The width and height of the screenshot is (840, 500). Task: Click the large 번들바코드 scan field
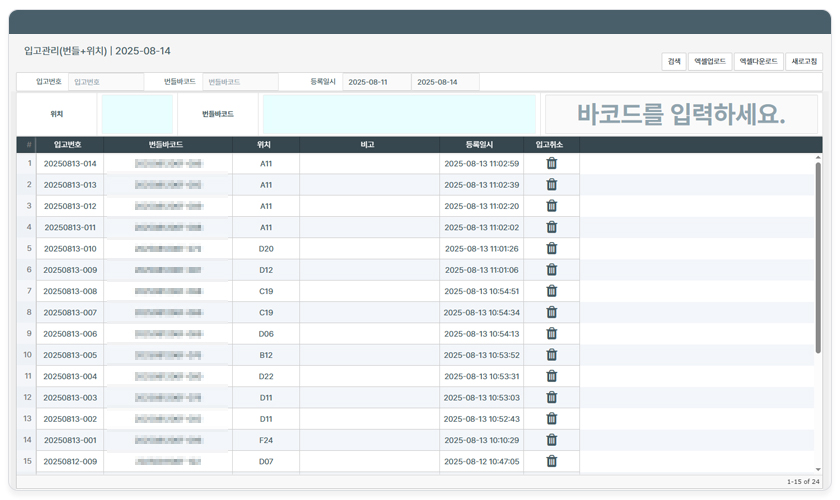tap(399, 114)
